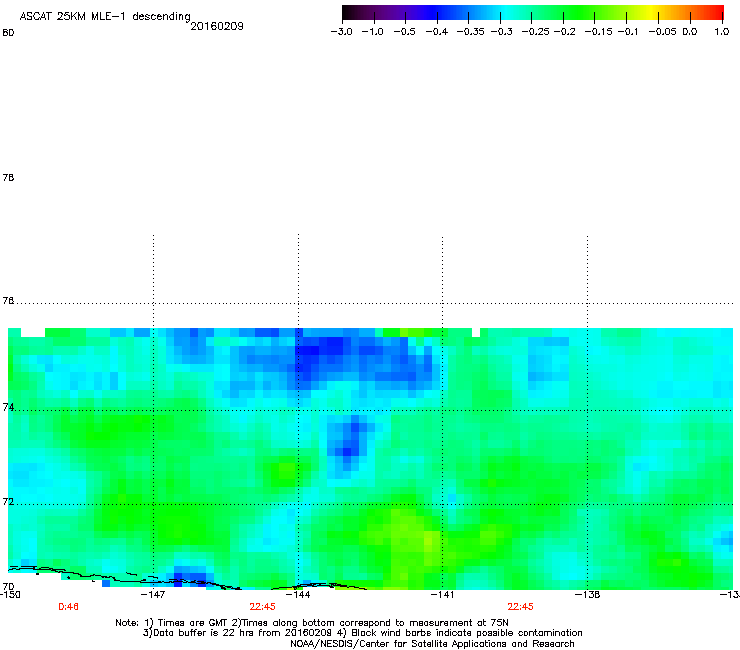Click the longitude axis label -138
Viewport: 740px width, 650px height.
click(x=588, y=594)
